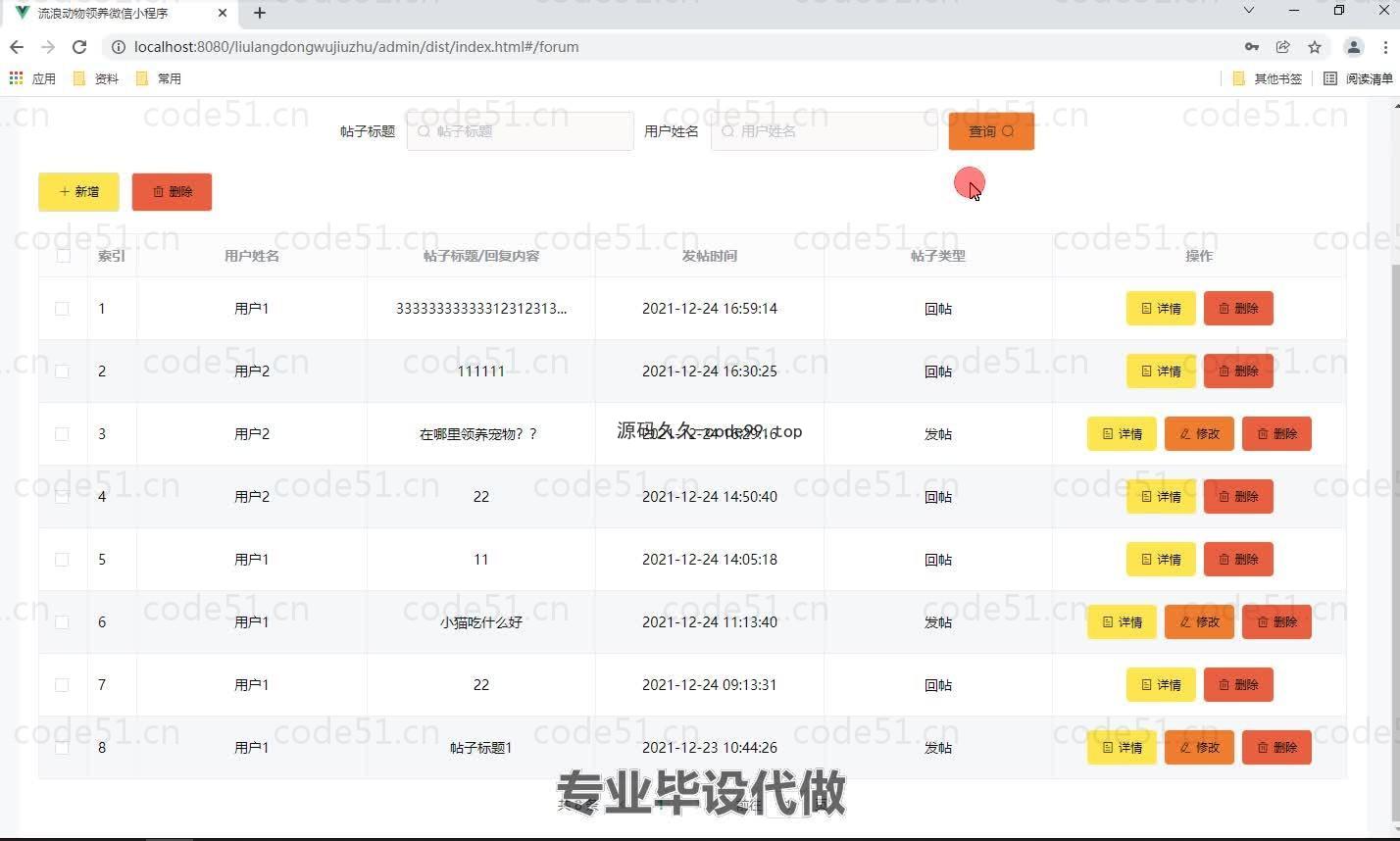Image resolution: width=1400 pixels, height=841 pixels.
Task: Reload the current page
Action: coord(79,47)
